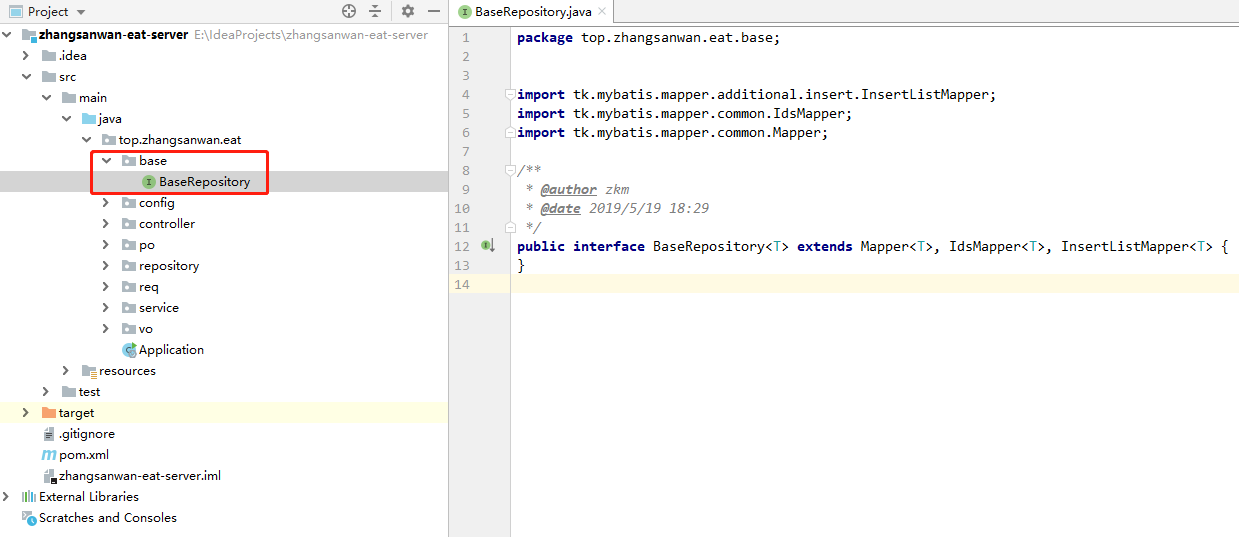Expand the po package arrow

(x=106, y=244)
